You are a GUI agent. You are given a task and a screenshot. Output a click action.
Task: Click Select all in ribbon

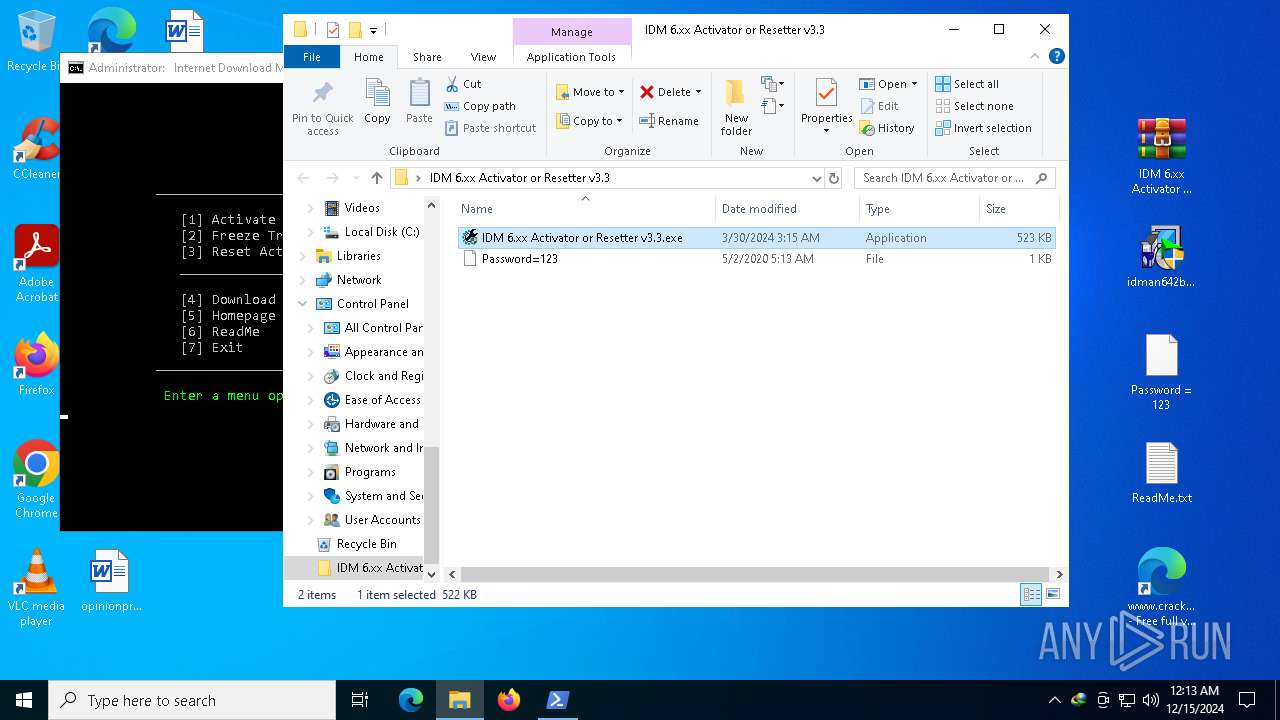tap(967, 84)
